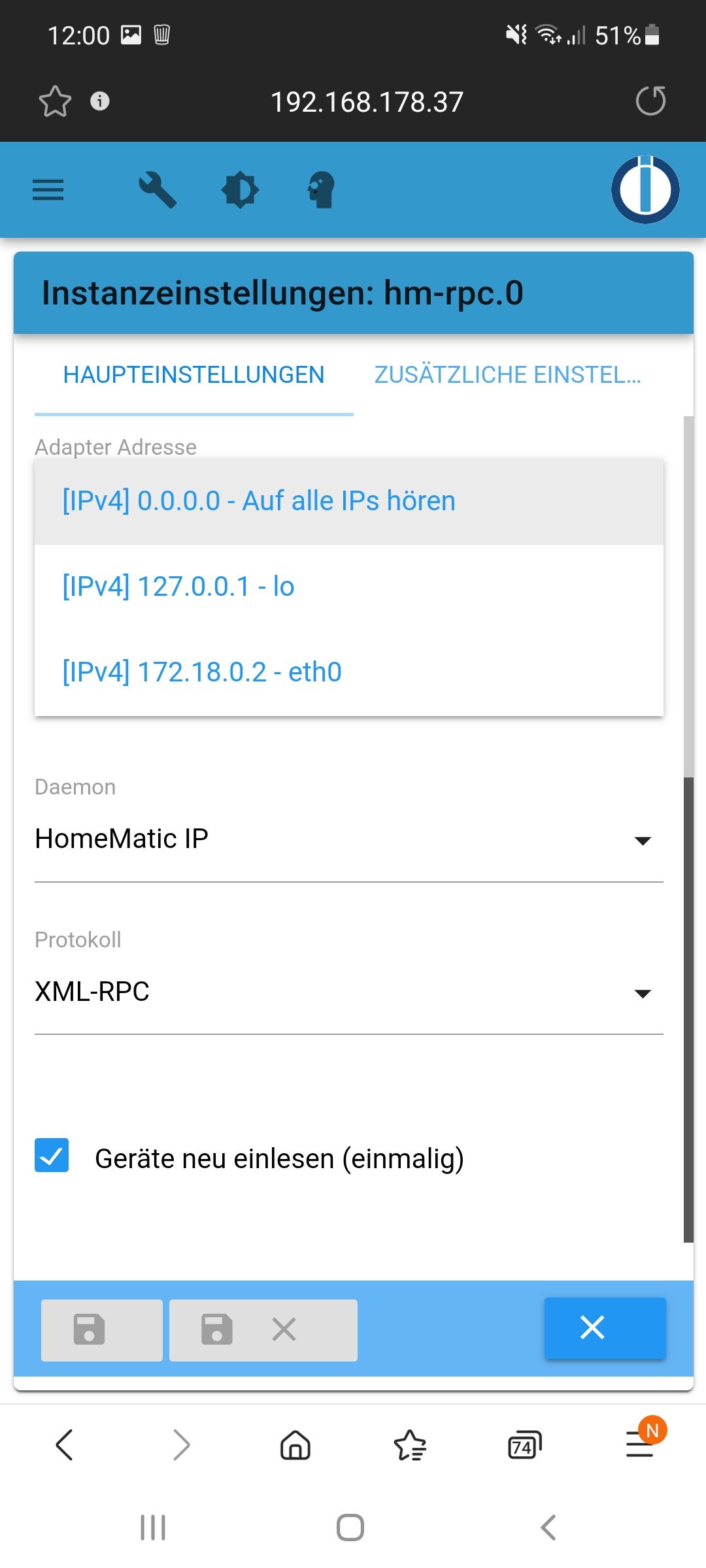Show site info icon in address bar
This screenshot has height=1568, width=706.
99,101
